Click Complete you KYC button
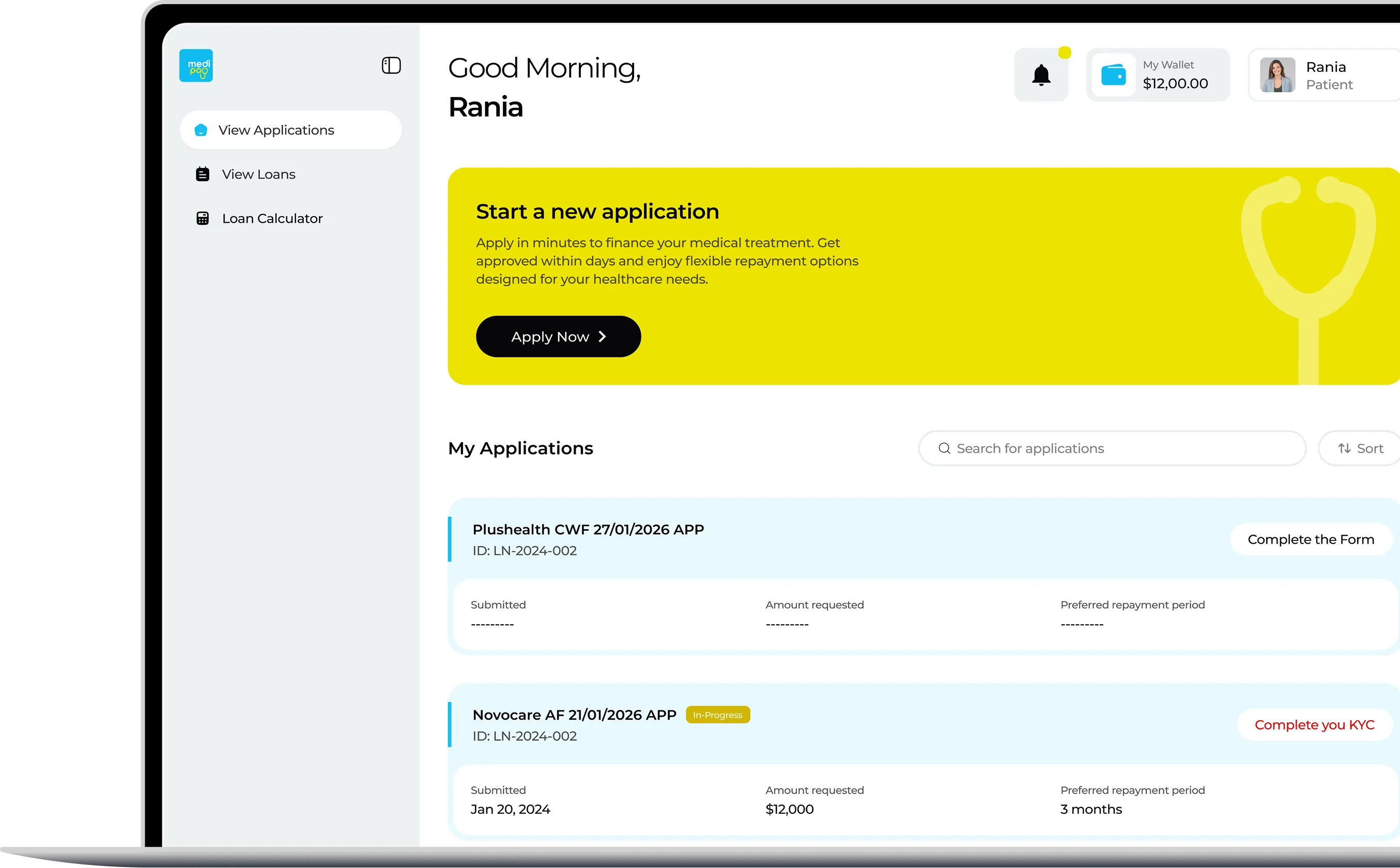The height and width of the screenshot is (868, 1400). pyautogui.click(x=1314, y=725)
